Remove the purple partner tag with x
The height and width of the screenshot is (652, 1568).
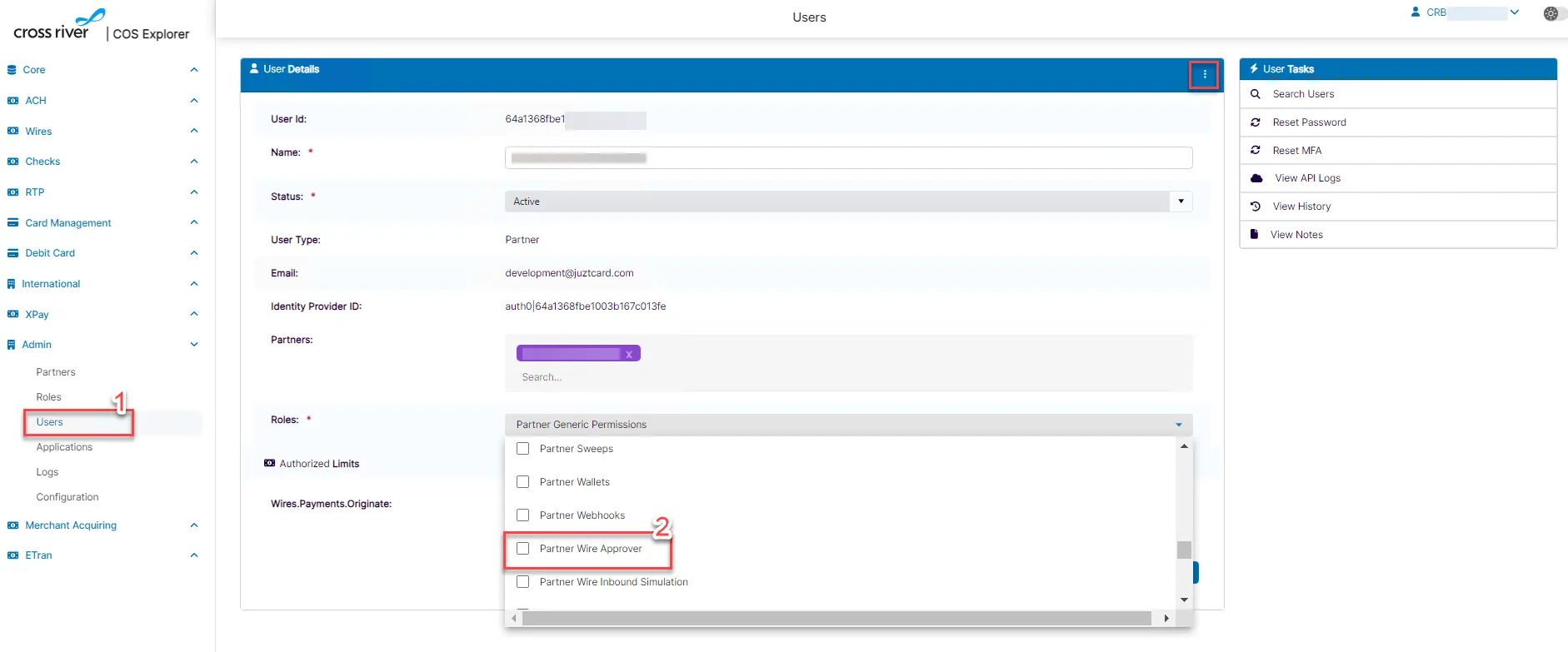click(x=629, y=355)
